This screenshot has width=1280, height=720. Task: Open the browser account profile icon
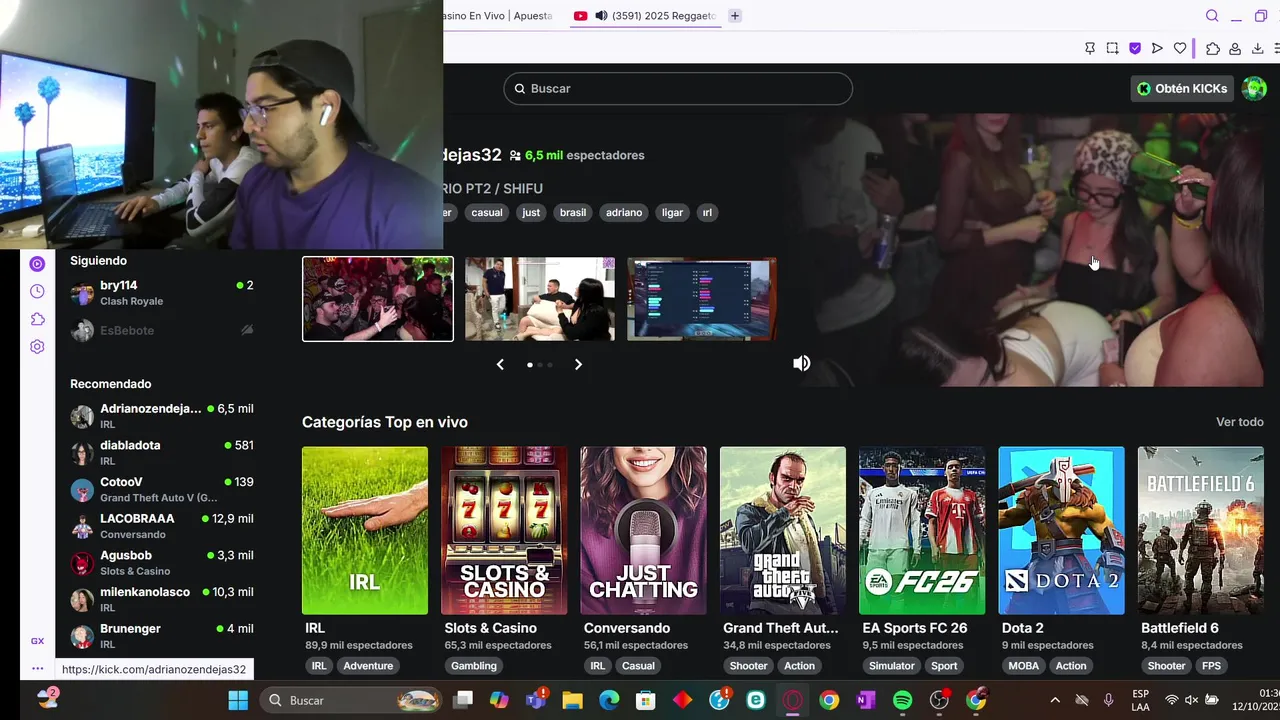click(x=1235, y=48)
